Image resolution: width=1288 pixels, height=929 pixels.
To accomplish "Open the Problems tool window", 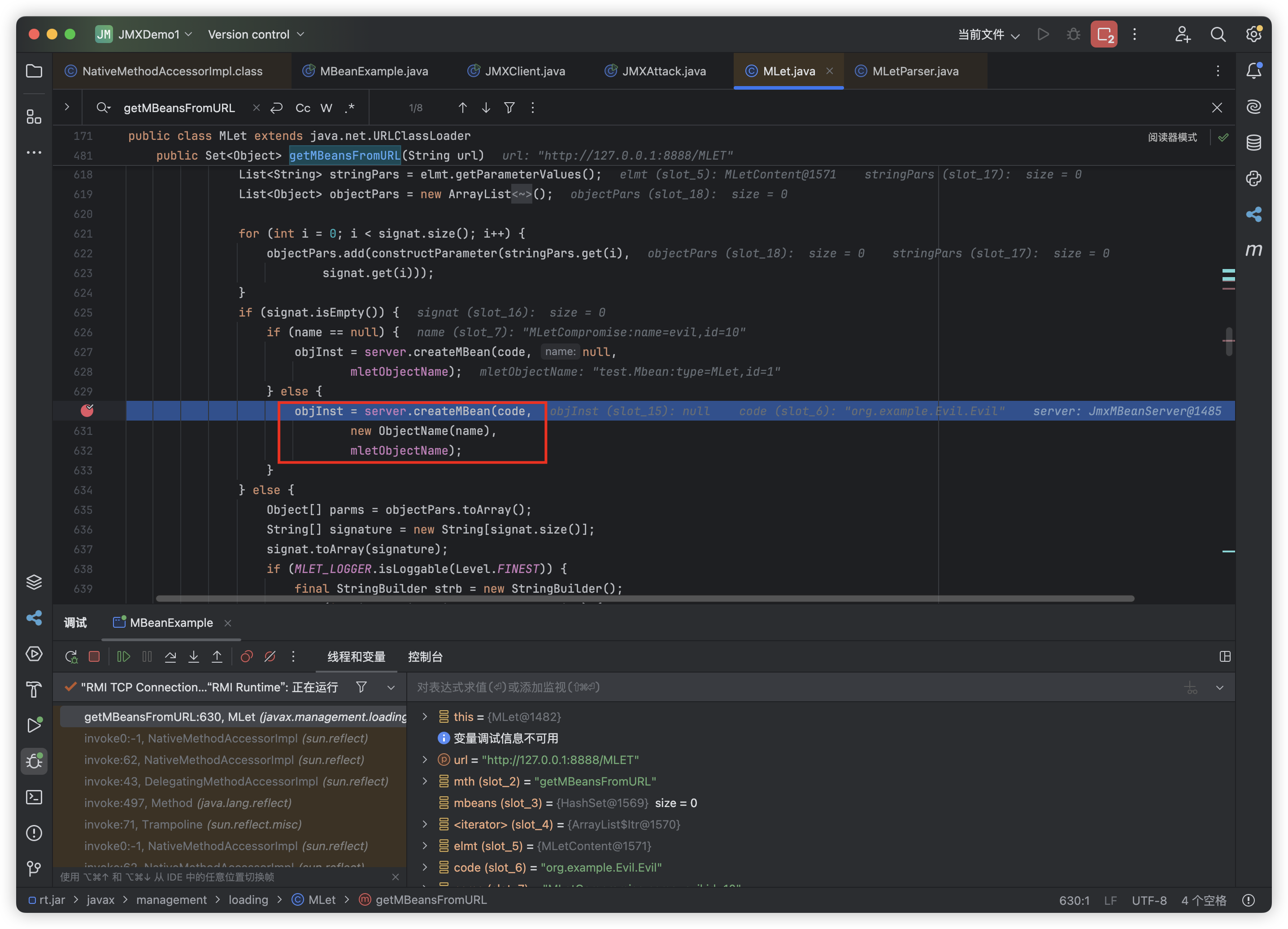I will pos(34,833).
